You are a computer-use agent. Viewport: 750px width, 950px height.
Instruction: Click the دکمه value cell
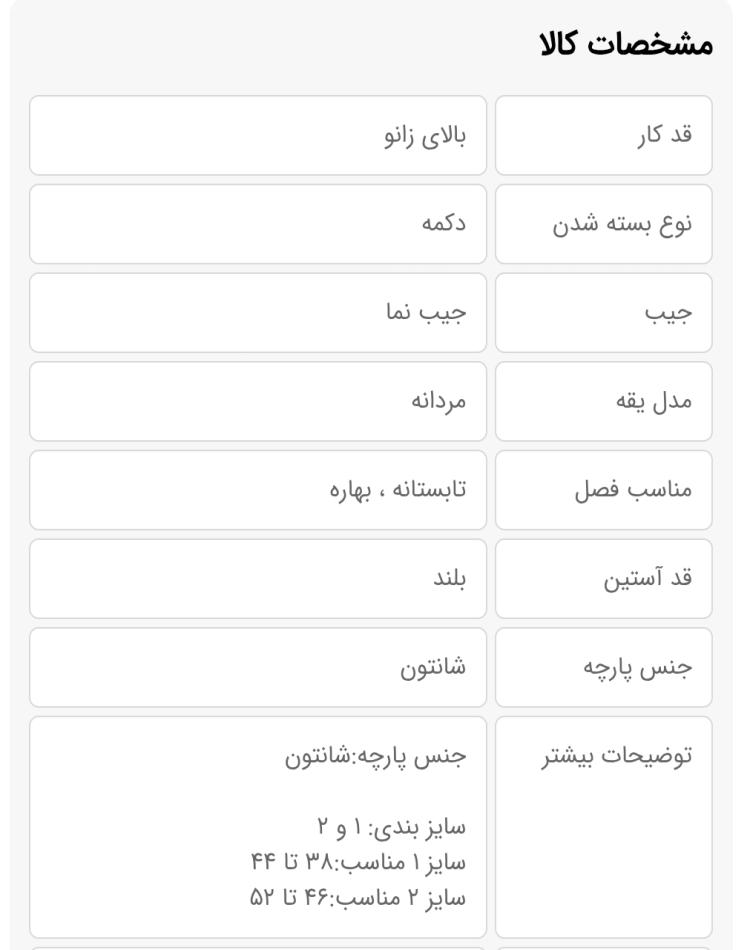[258, 224]
